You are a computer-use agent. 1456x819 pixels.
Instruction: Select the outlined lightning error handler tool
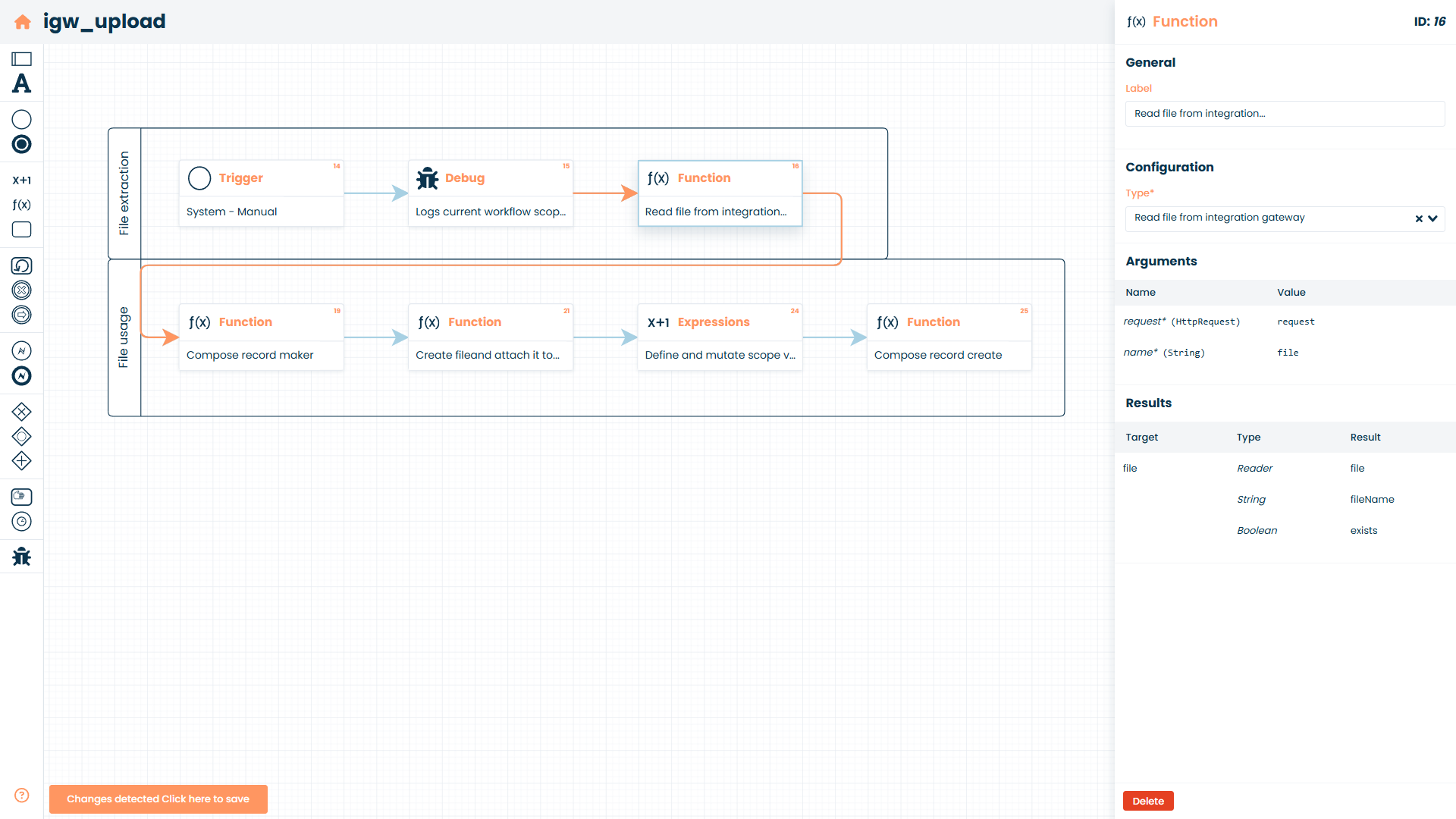pos(21,350)
